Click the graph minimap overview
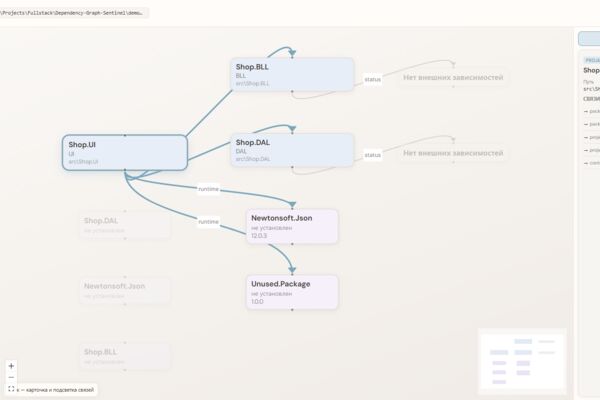 522,361
